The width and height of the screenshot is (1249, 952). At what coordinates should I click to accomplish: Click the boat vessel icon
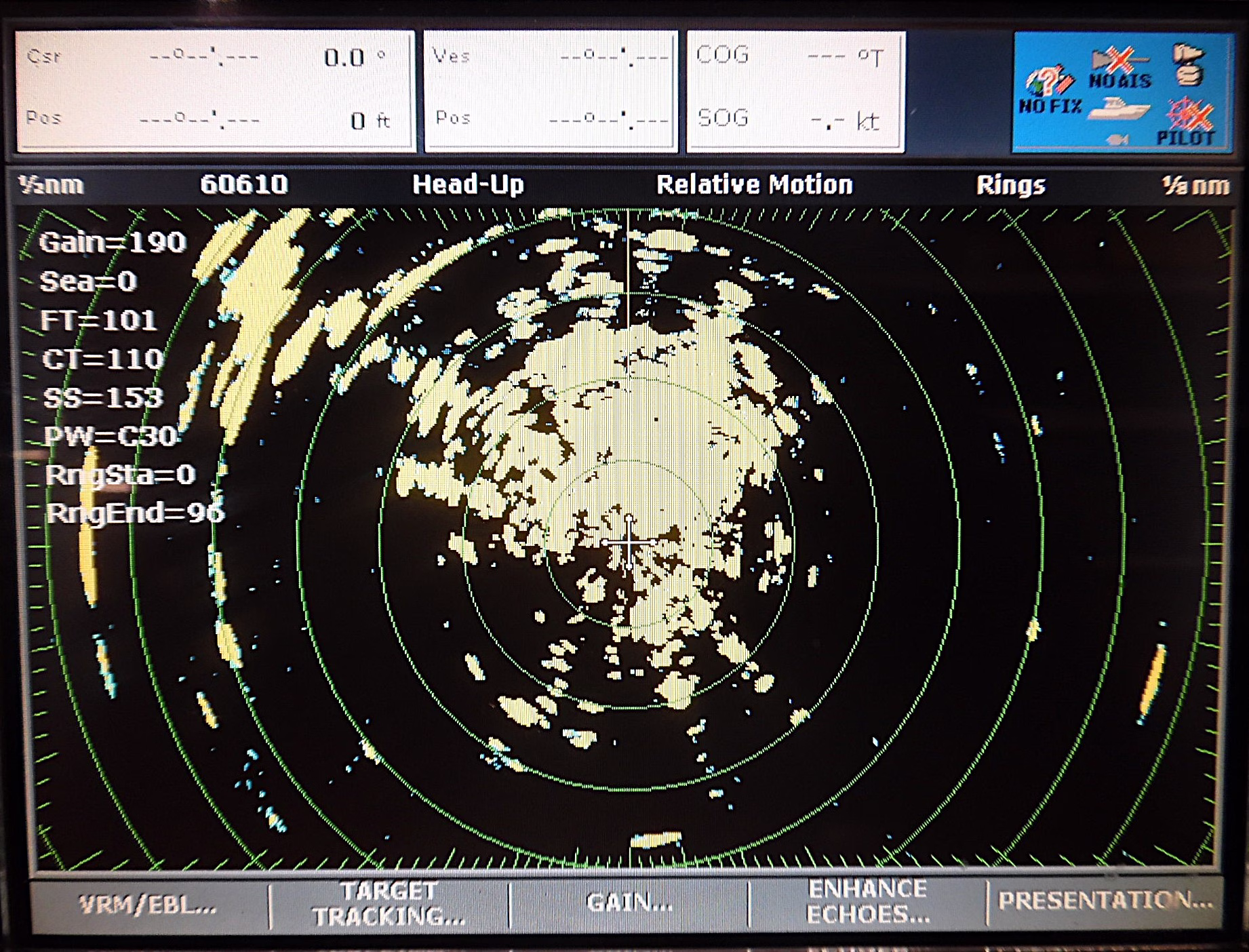[x=1117, y=108]
